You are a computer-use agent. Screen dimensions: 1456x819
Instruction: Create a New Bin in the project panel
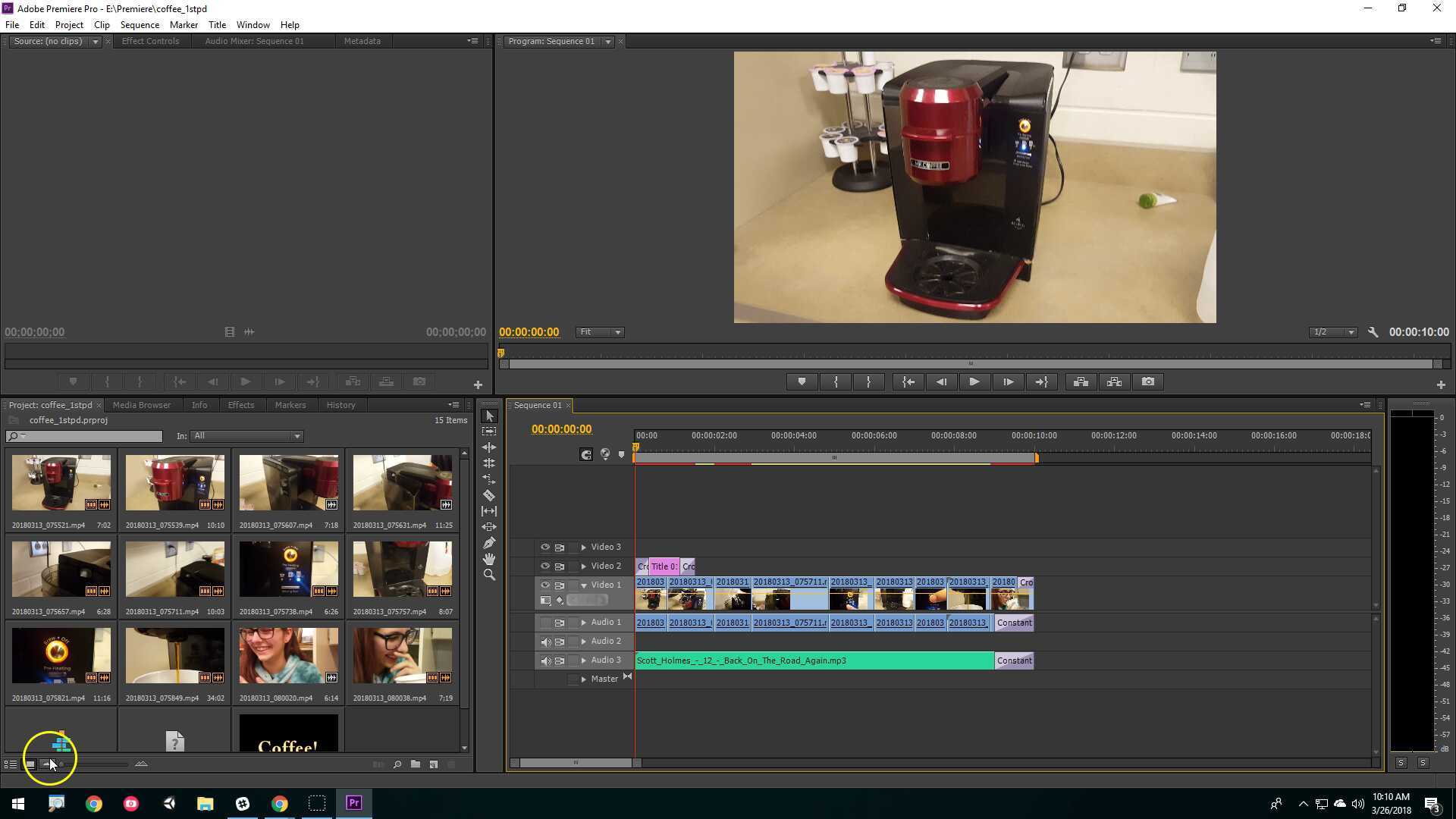(415, 764)
